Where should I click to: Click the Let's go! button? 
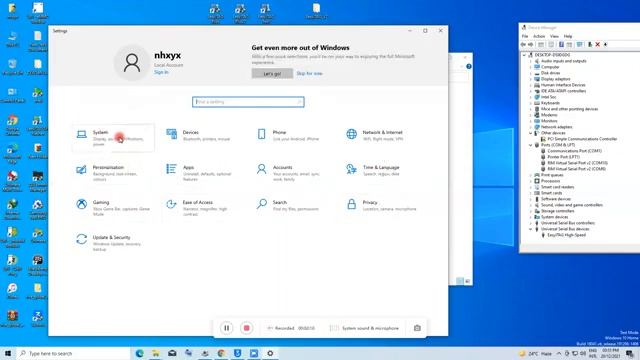point(272,73)
